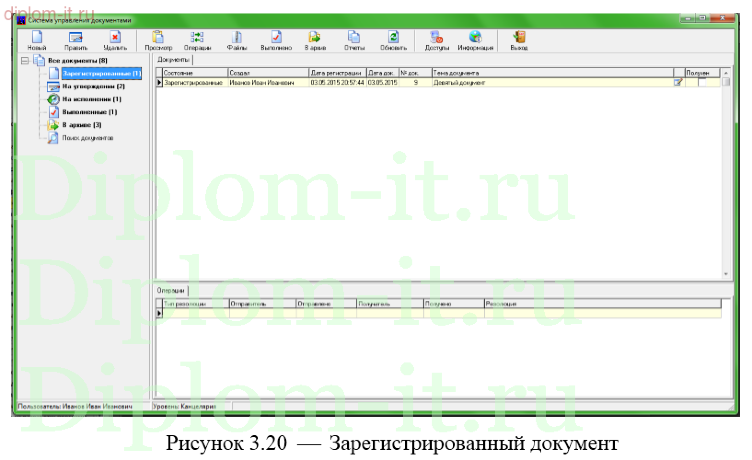752x460 pixels.
Task: Open the Доступы access icon
Action: tap(437, 40)
